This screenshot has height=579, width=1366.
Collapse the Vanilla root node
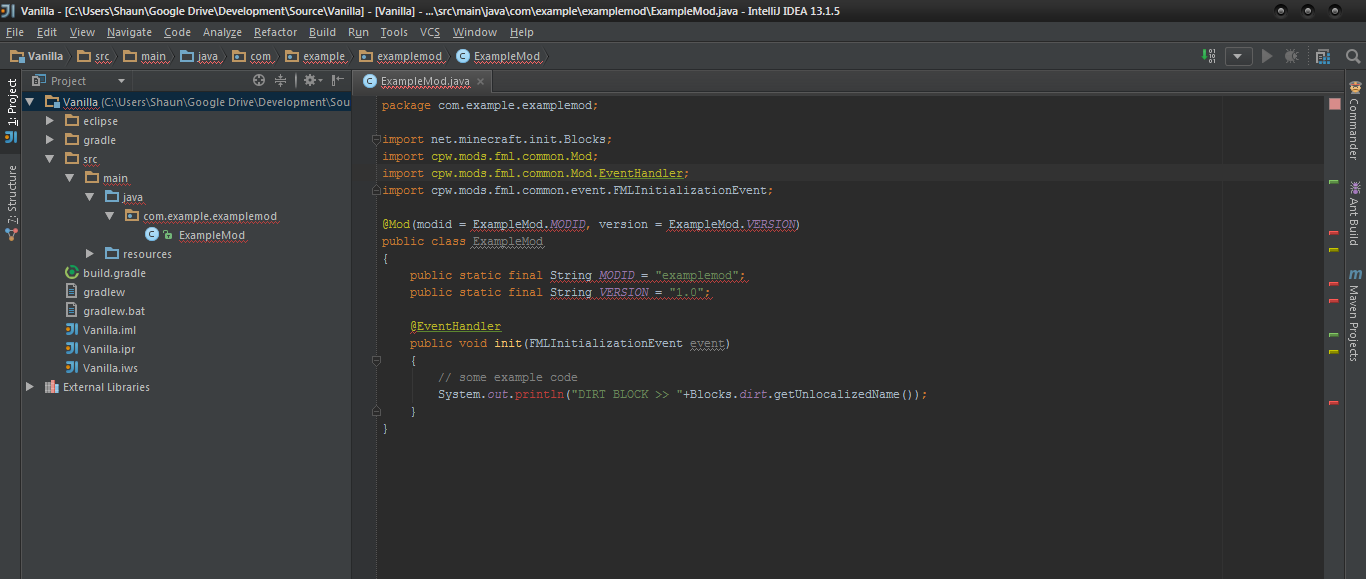(x=30, y=102)
